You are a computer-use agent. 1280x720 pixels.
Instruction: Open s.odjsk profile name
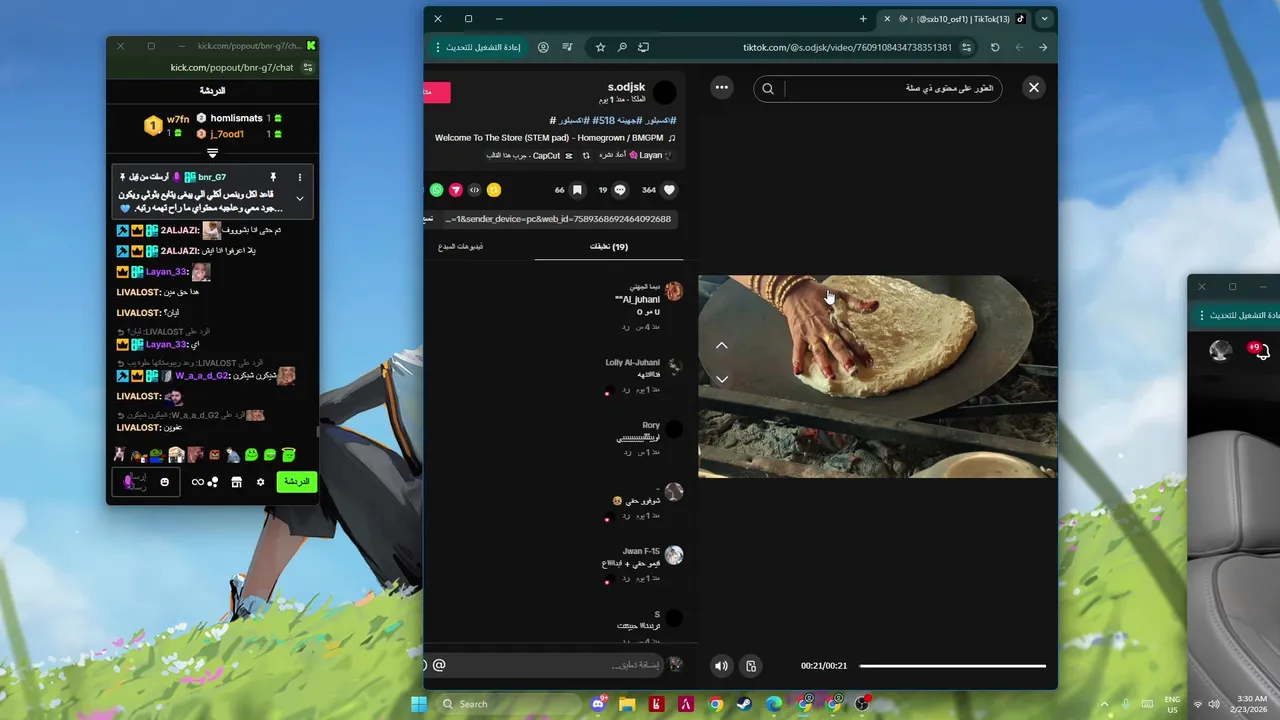coord(626,87)
